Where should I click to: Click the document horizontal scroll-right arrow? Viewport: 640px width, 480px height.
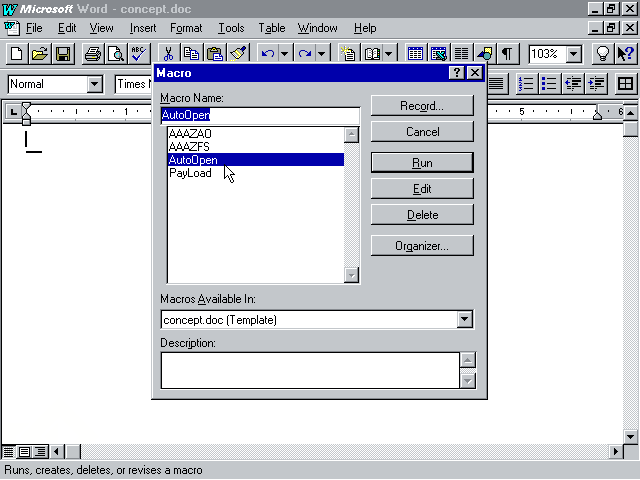[x=616, y=452]
